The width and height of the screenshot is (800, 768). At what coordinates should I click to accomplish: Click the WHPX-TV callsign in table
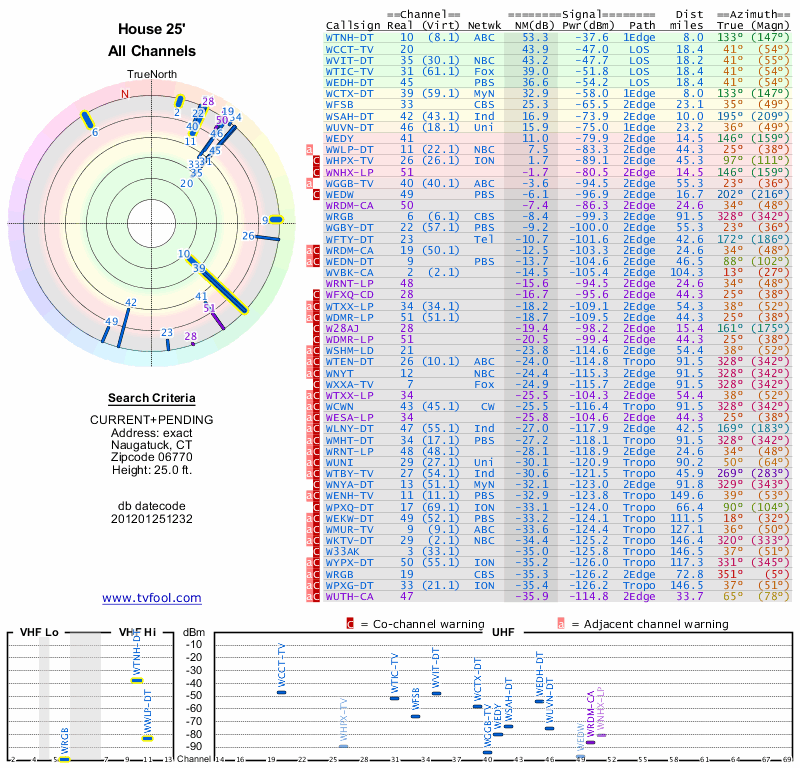click(349, 161)
